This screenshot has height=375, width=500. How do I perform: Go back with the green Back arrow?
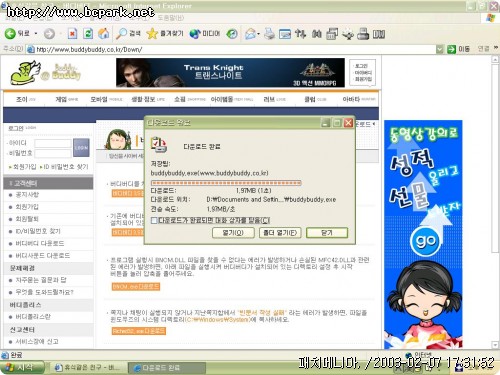tap(10, 33)
